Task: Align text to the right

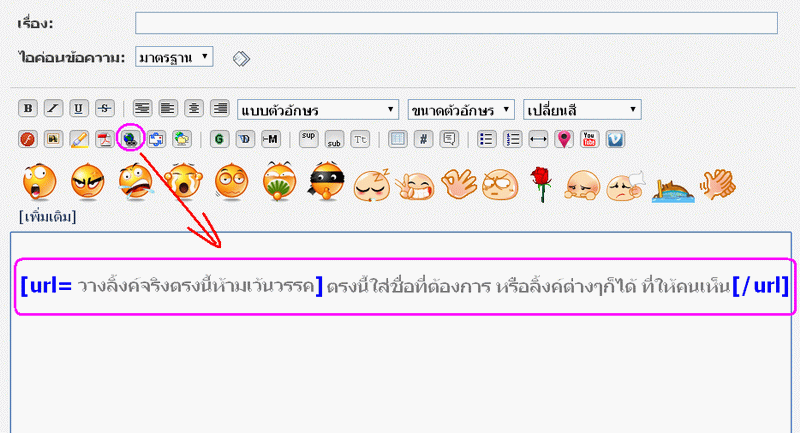Action: coord(220,108)
